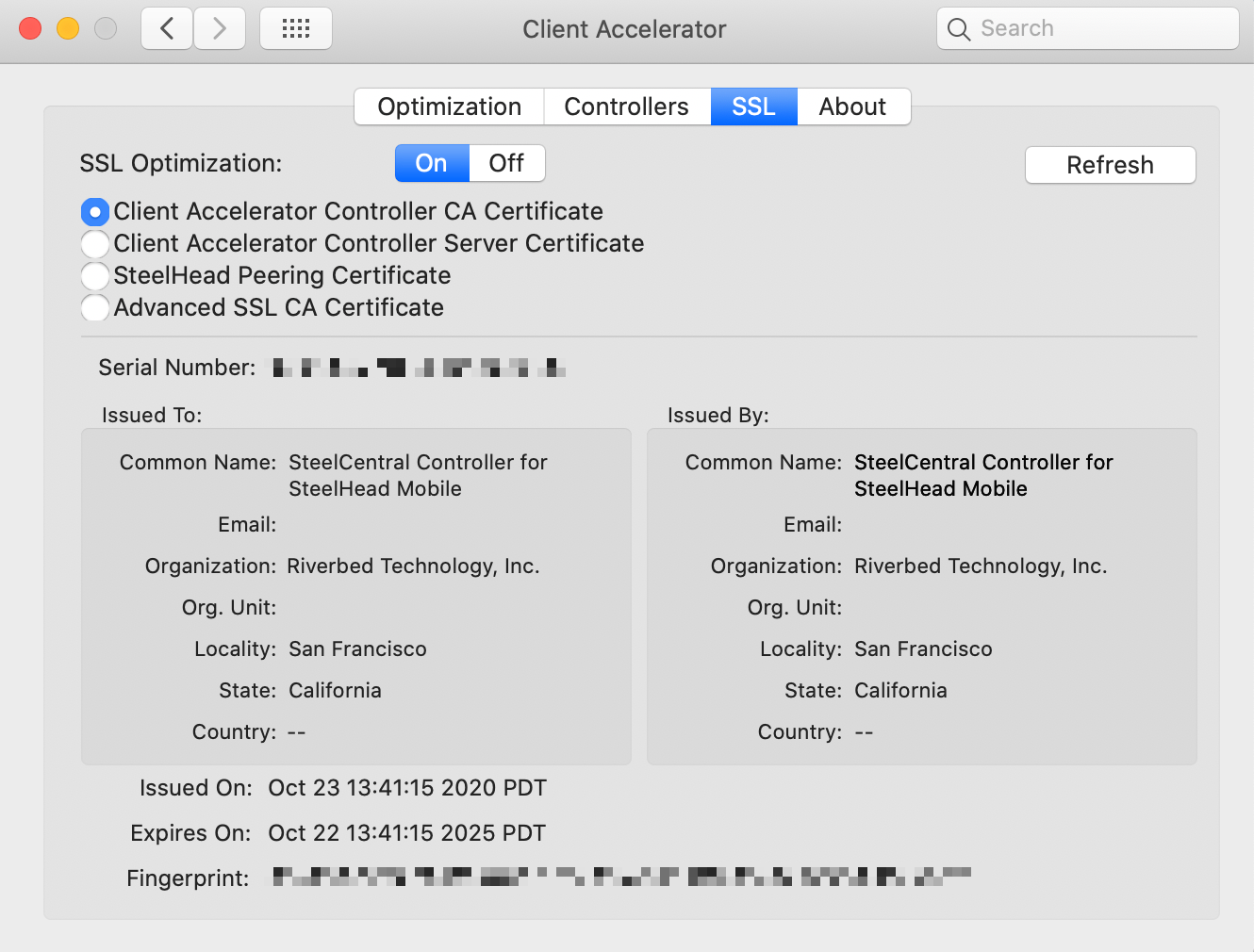Click Issued To organization Riverbed Technology, Inc.
The width and height of the screenshot is (1254, 952).
point(414,566)
